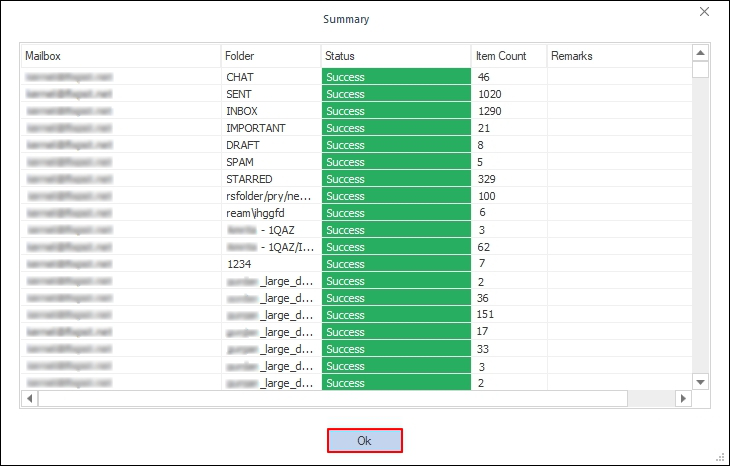Click the item count 7 in 1234 row
This screenshot has width=730, height=466.
coord(482,263)
